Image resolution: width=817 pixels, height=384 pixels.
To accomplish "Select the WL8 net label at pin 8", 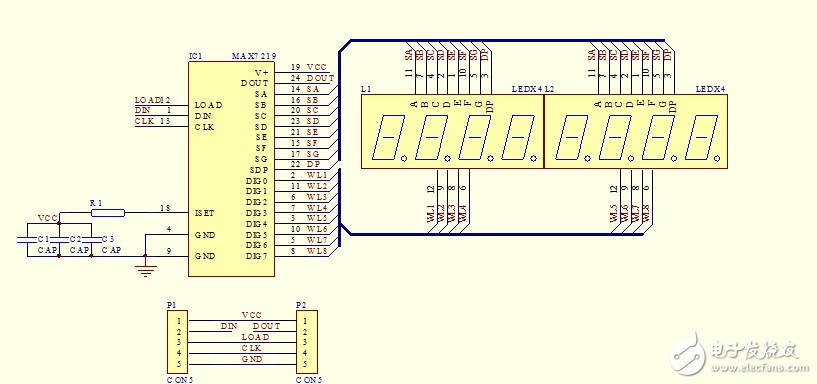I will 317,252.
